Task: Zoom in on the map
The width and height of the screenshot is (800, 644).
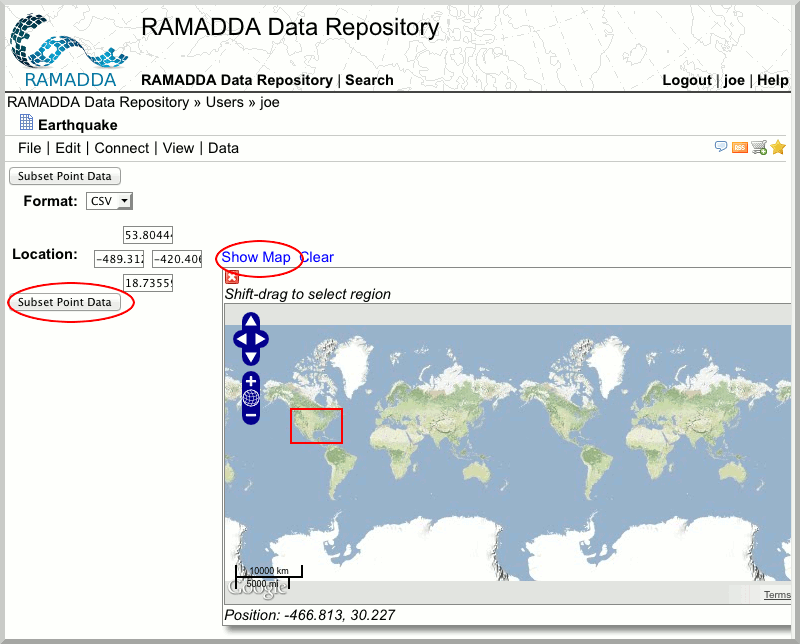Action: 251,381
